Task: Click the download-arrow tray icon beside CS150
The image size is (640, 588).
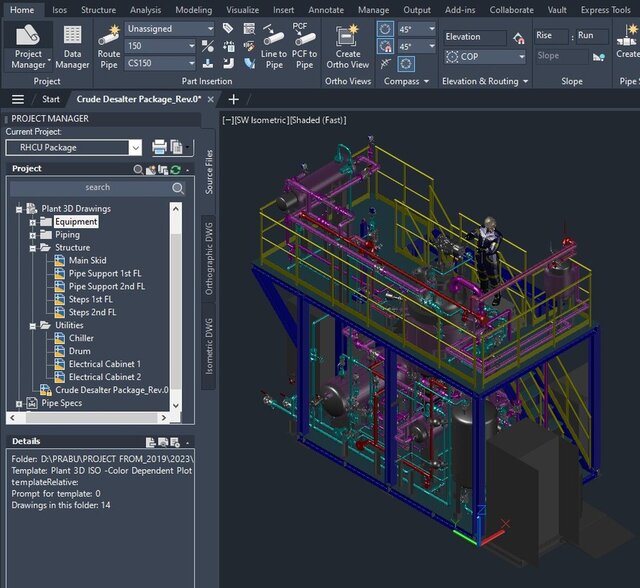Action: [x=208, y=63]
